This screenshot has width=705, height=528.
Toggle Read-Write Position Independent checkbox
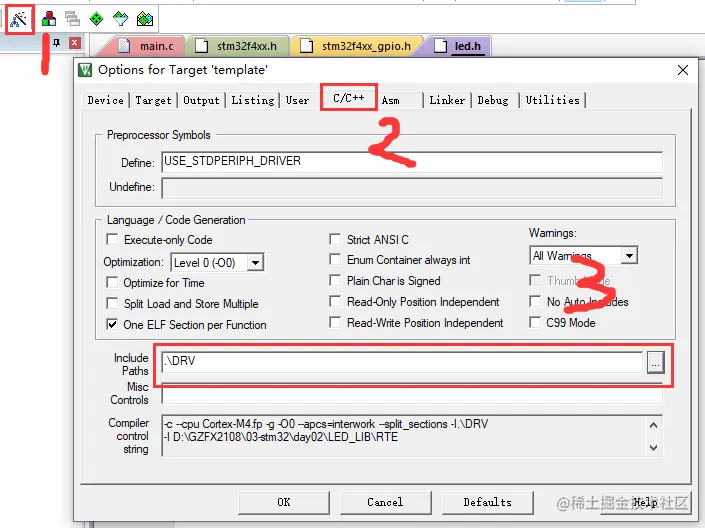tap(335, 322)
